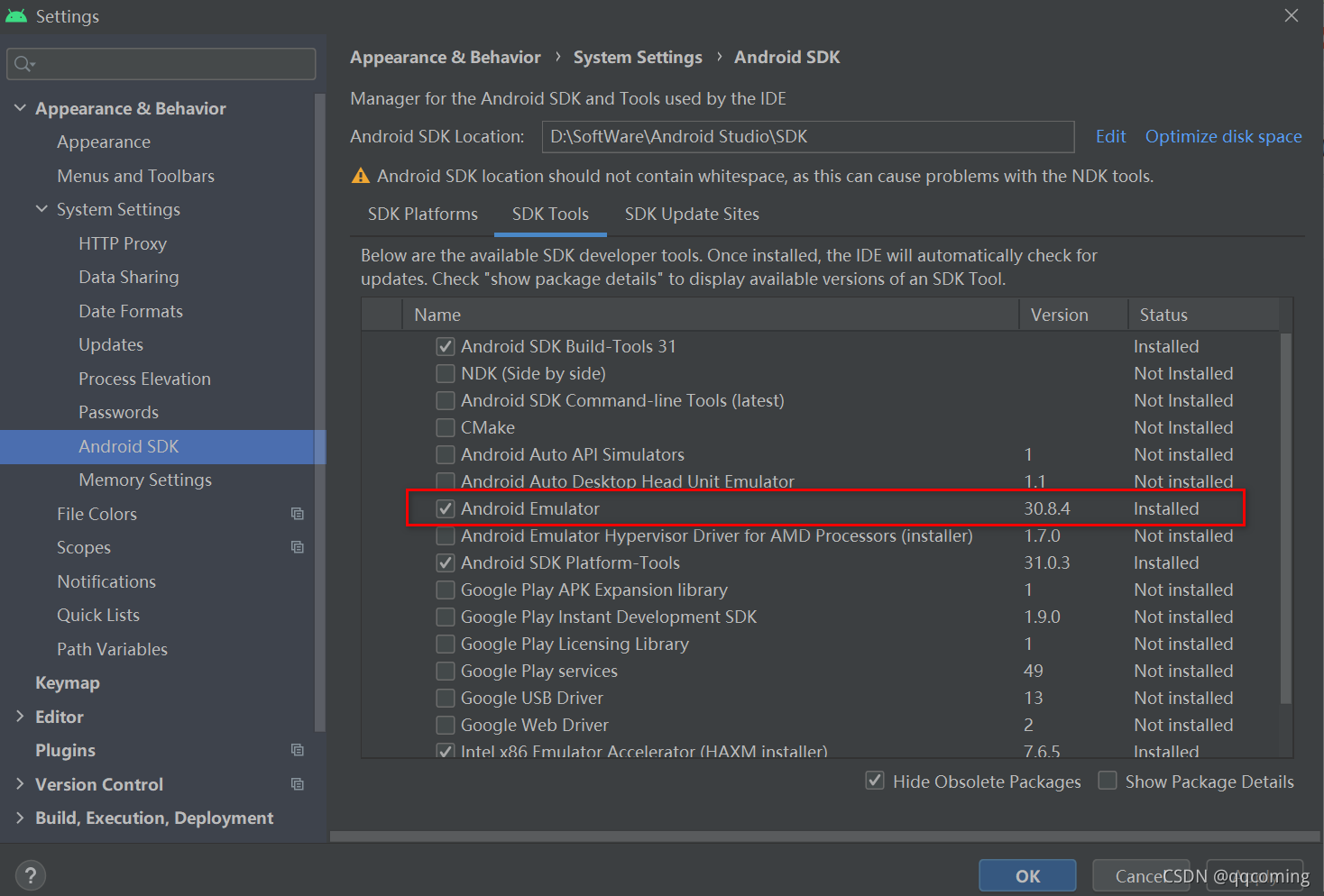Click the SDK tools table vertical scrollbar

1286,518
